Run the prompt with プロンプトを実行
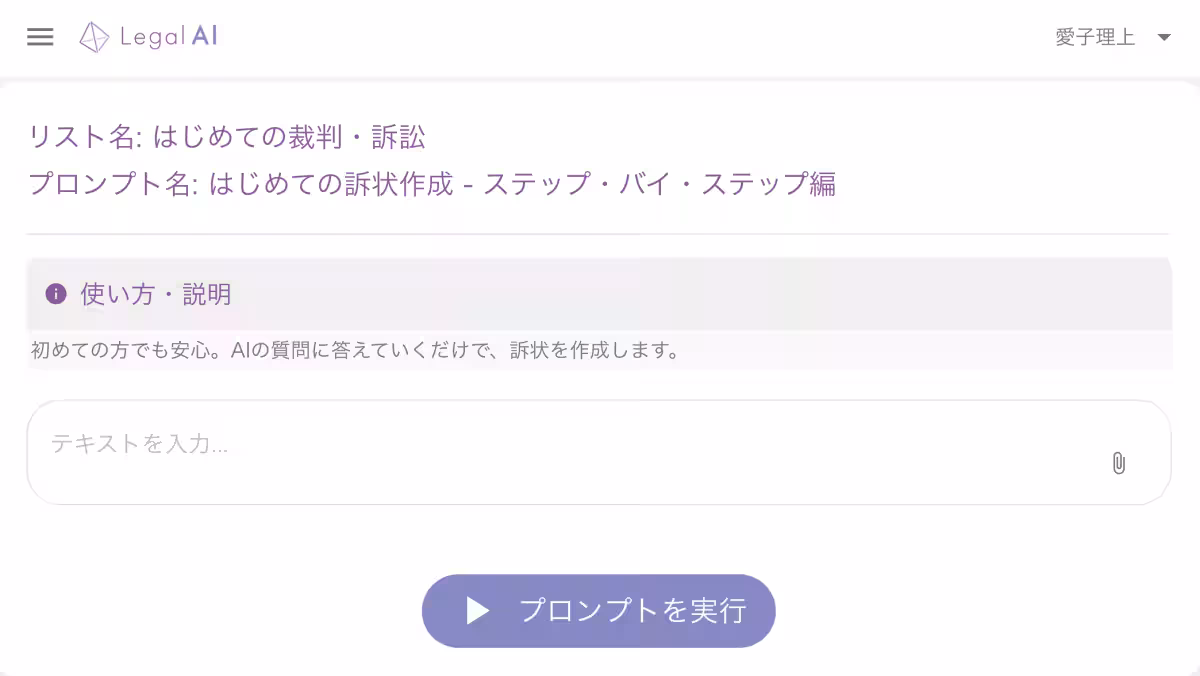 (x=598, y=610)
